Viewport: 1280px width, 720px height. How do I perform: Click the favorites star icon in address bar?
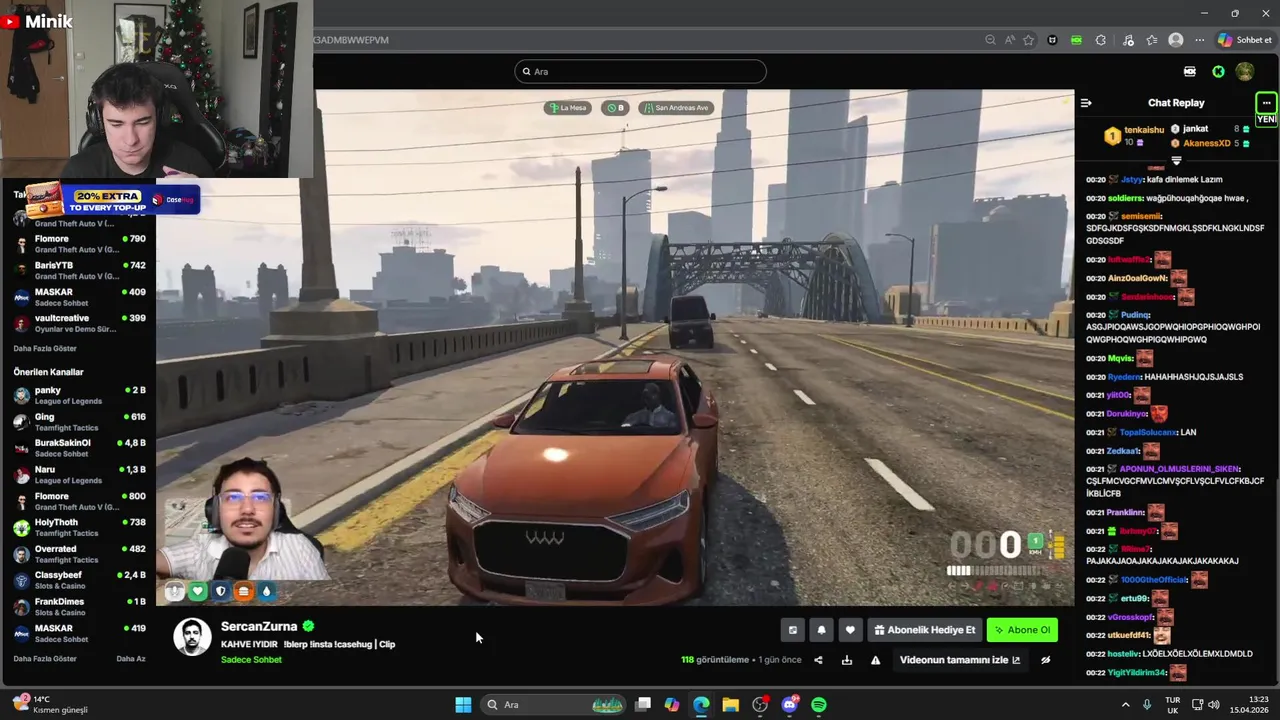1028,40
